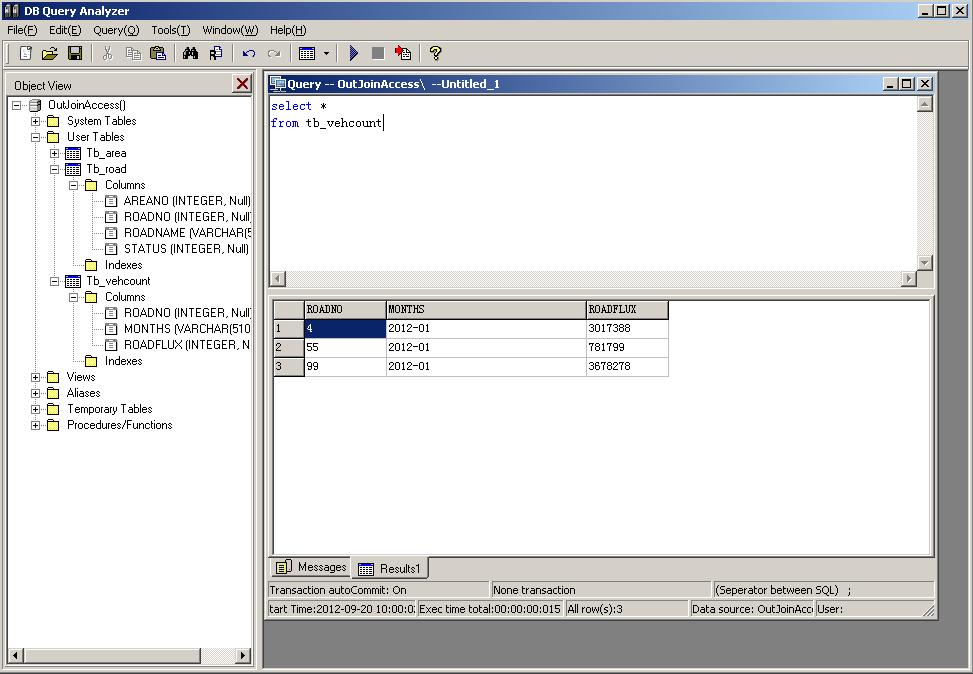This screenshot has width=973, height=674.
Task: Create a new query window
Action: (x=24, y=53)
